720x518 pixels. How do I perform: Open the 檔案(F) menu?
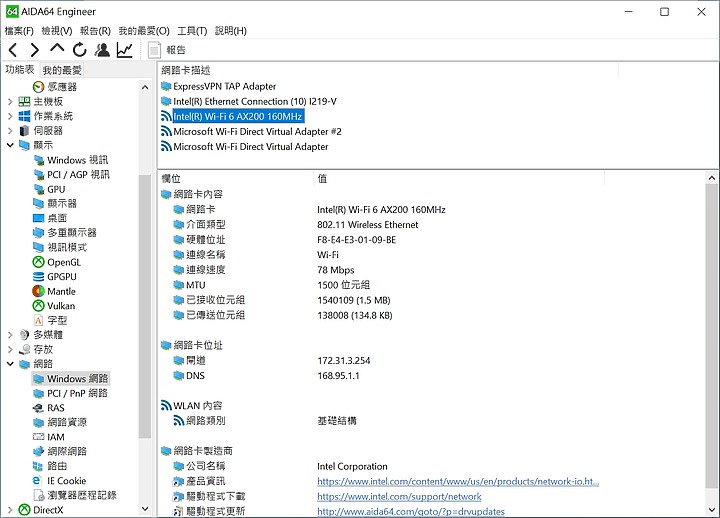19,31
